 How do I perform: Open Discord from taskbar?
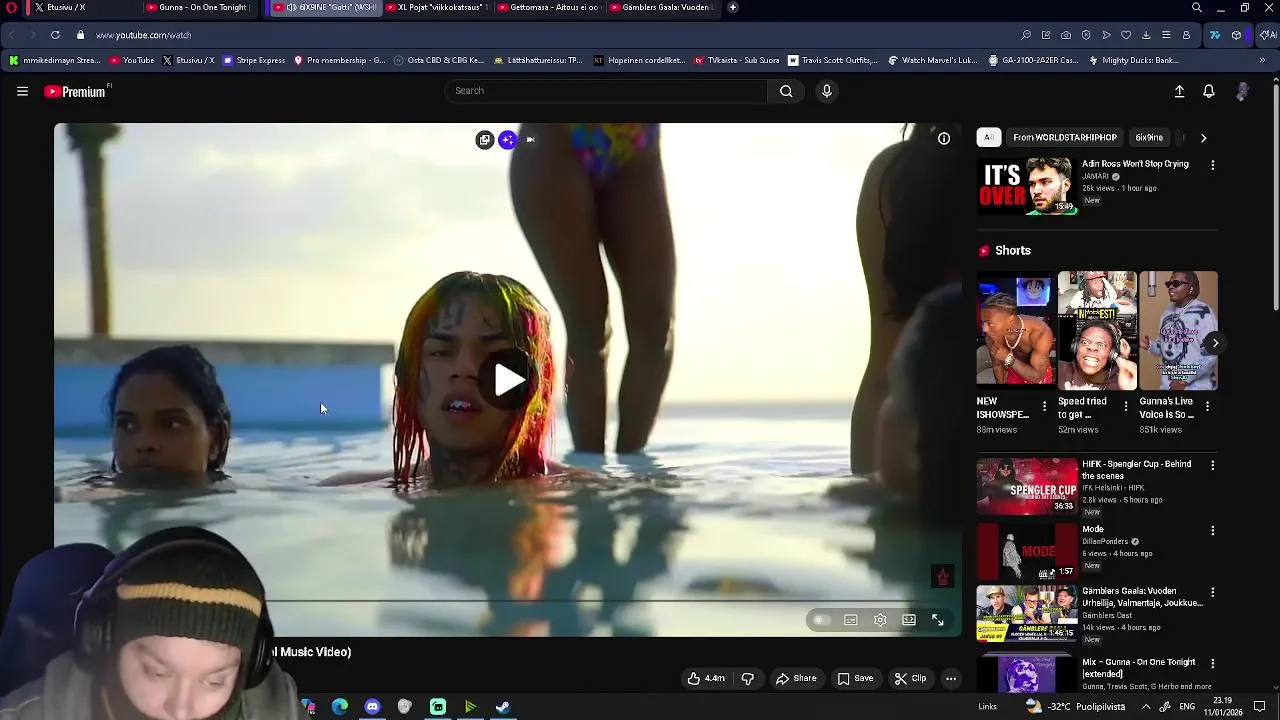(x=372, y=707)
